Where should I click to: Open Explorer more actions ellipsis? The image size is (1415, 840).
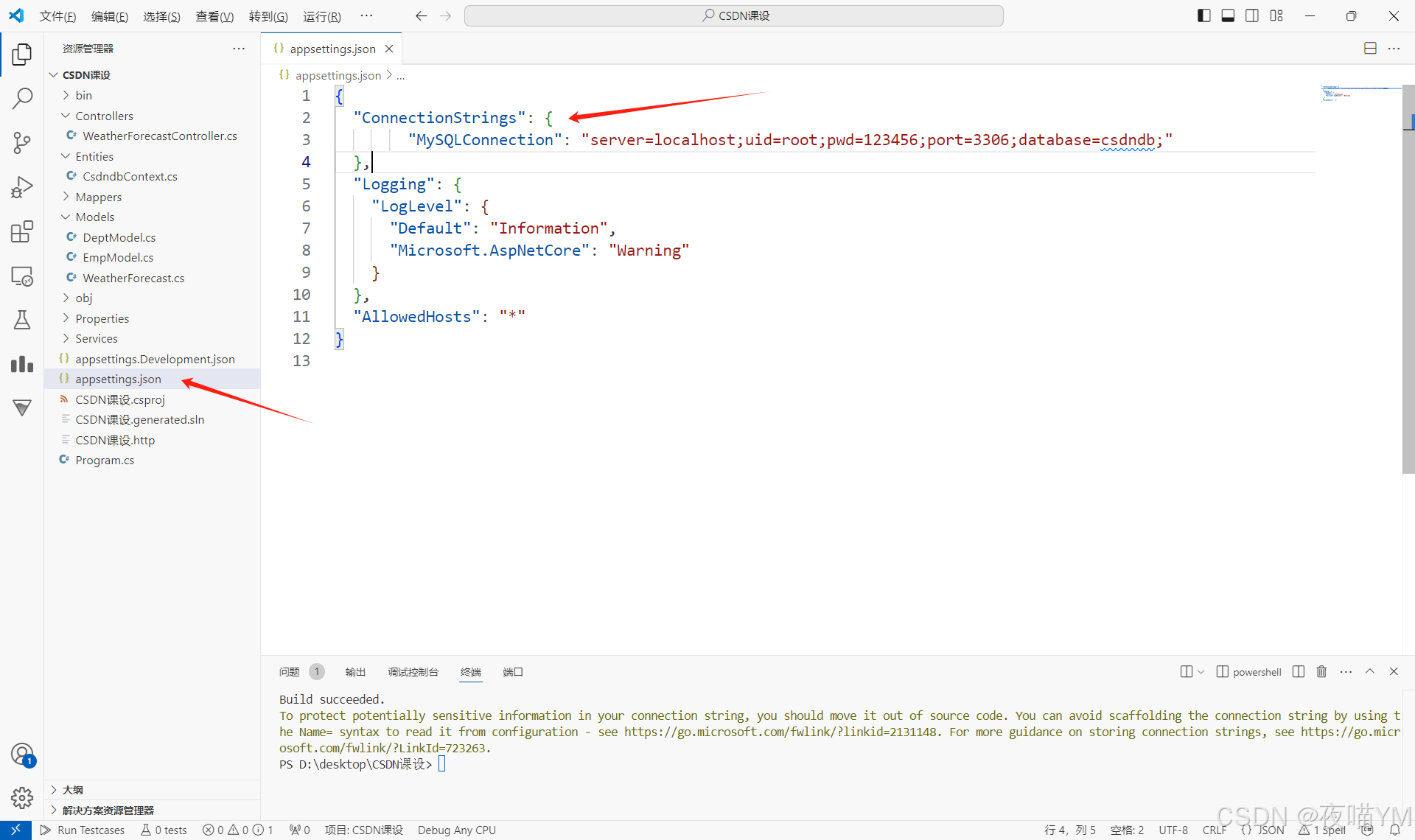click(239, 49)
